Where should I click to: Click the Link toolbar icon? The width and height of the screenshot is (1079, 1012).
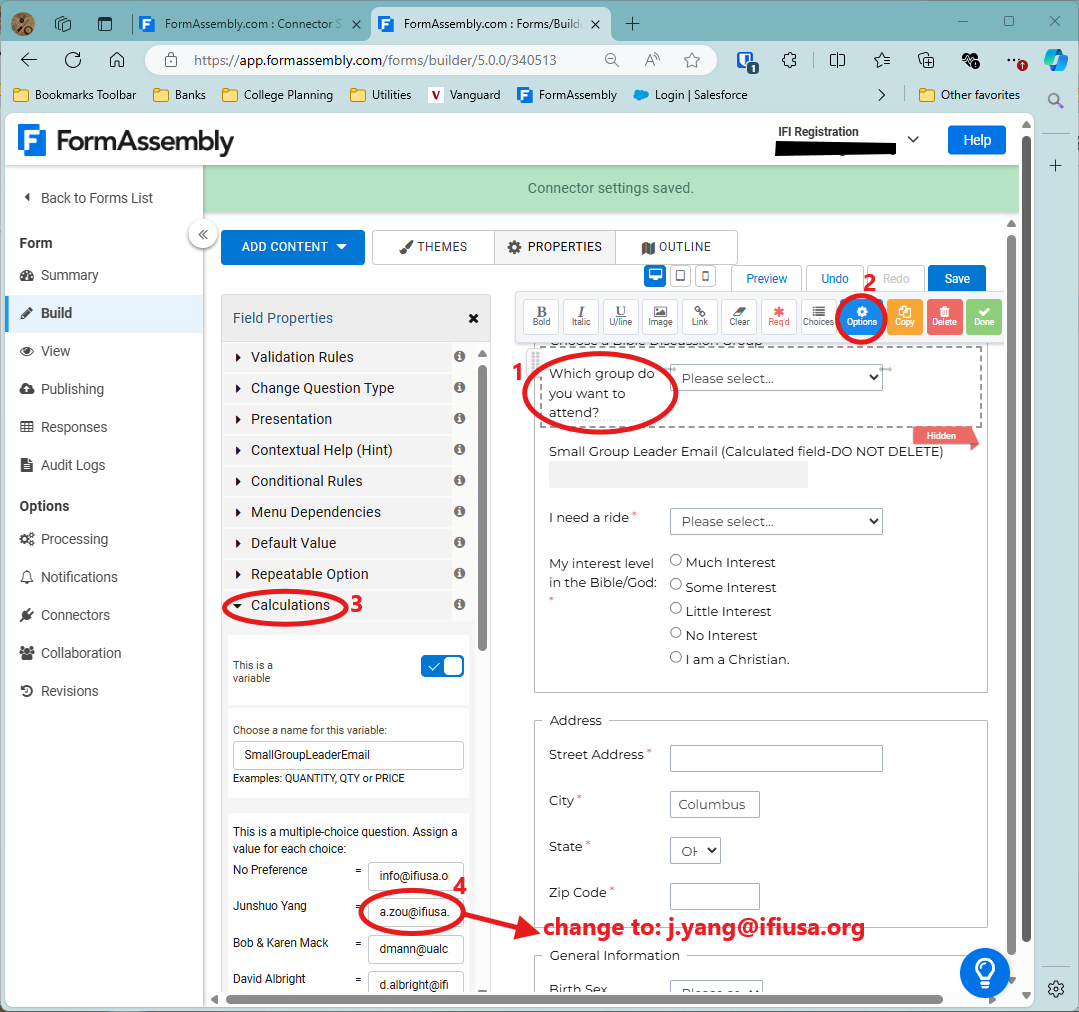700,316
